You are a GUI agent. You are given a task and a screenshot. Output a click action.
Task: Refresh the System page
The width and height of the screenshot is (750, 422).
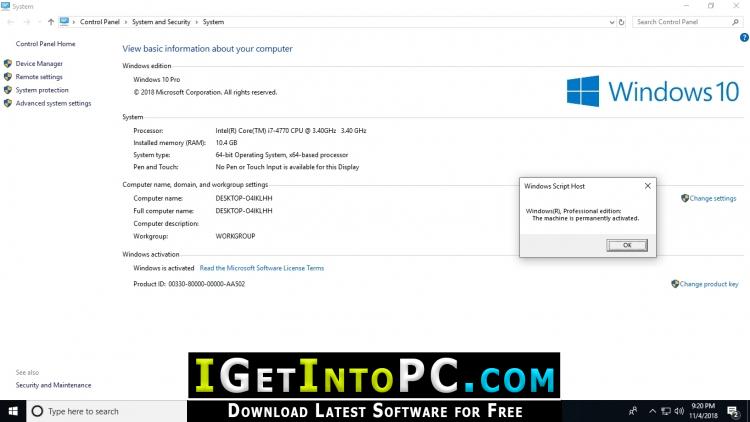(x=621, y=22)
